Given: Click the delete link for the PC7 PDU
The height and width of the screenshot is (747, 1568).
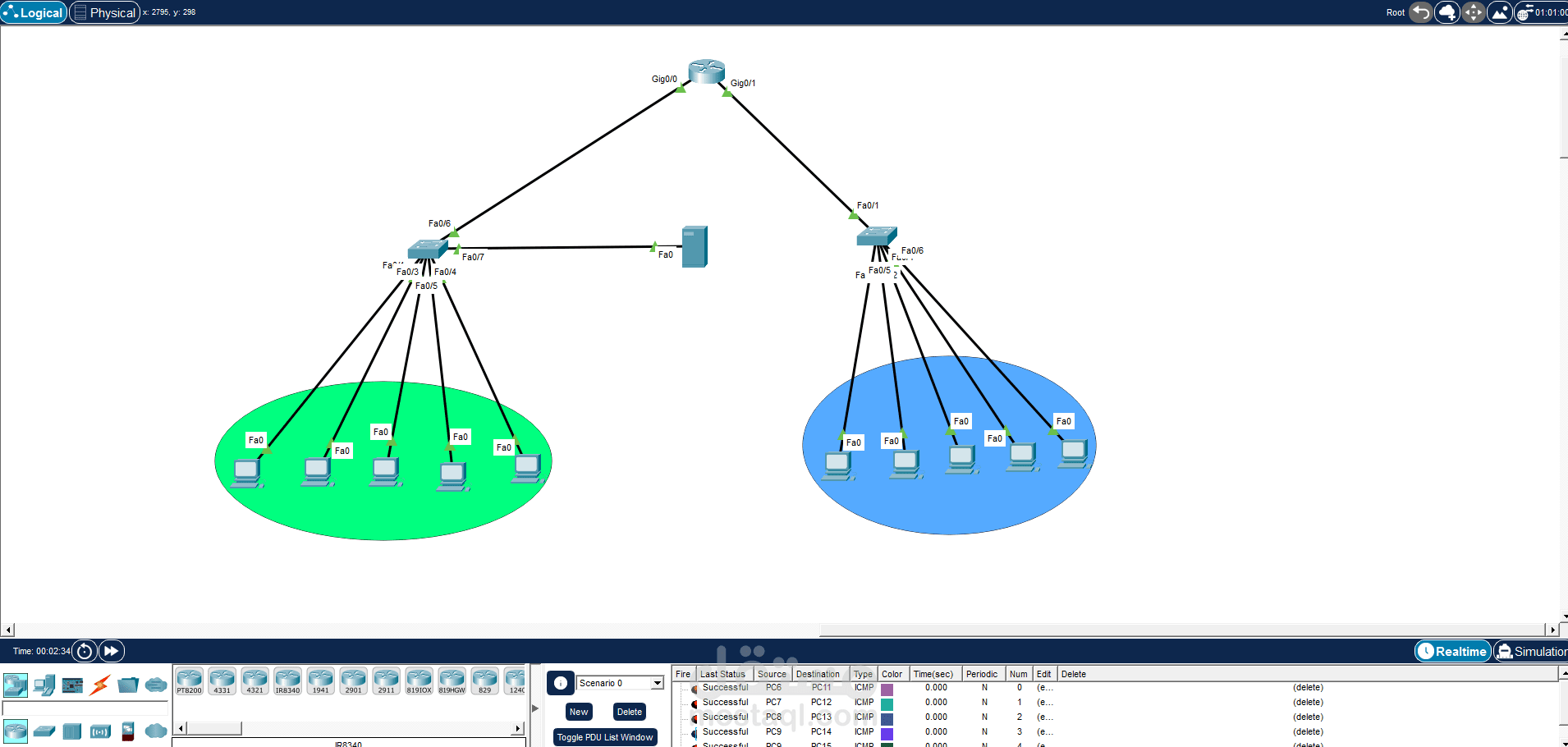Looking at the screenshot, I should (1308, 702).
